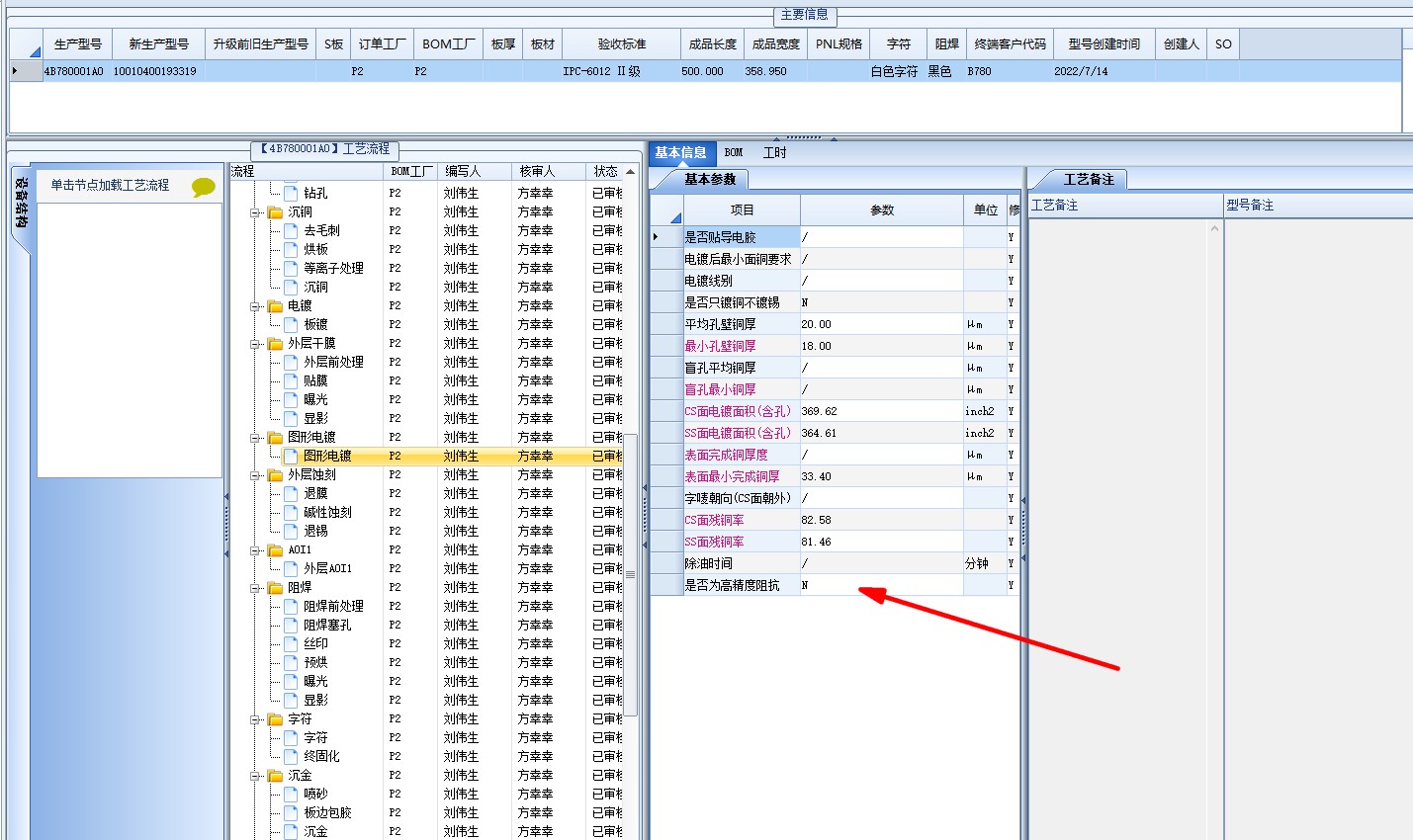Click the document icon beside 预烘
Viewport: 1413px width, 840px height.
click(291, 662)
